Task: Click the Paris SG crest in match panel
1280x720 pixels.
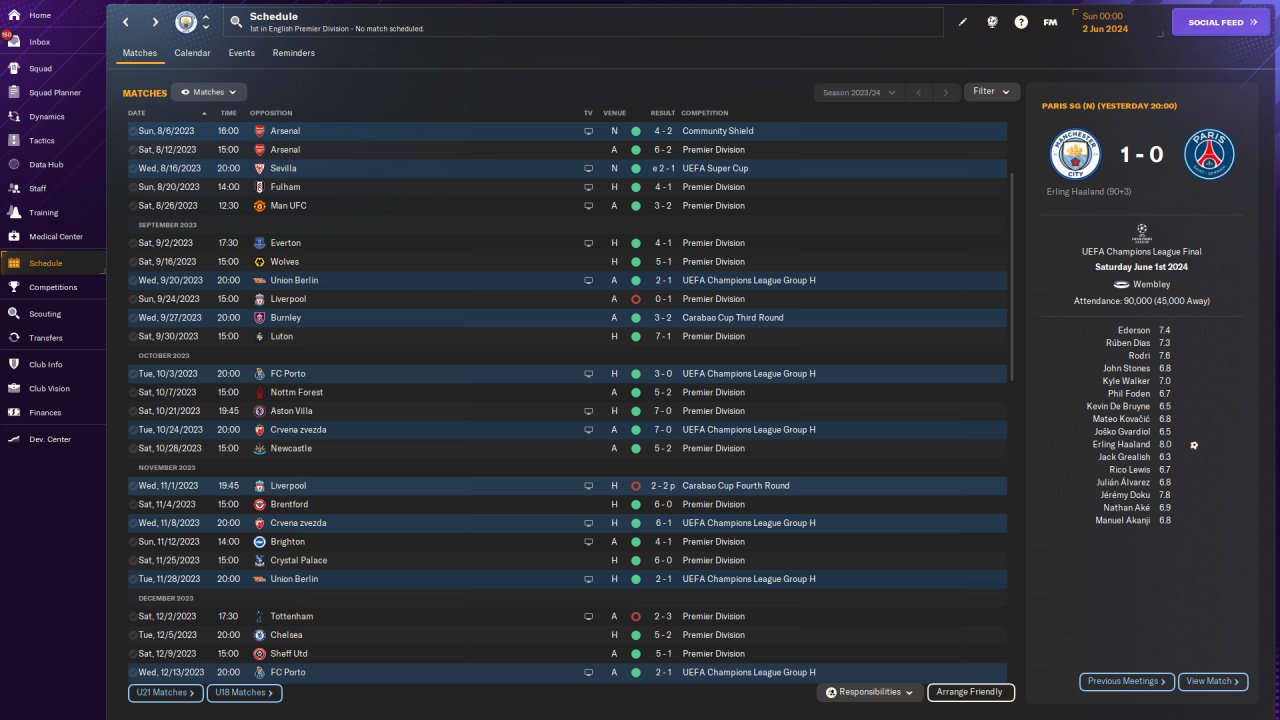Action: [1209, 155]
